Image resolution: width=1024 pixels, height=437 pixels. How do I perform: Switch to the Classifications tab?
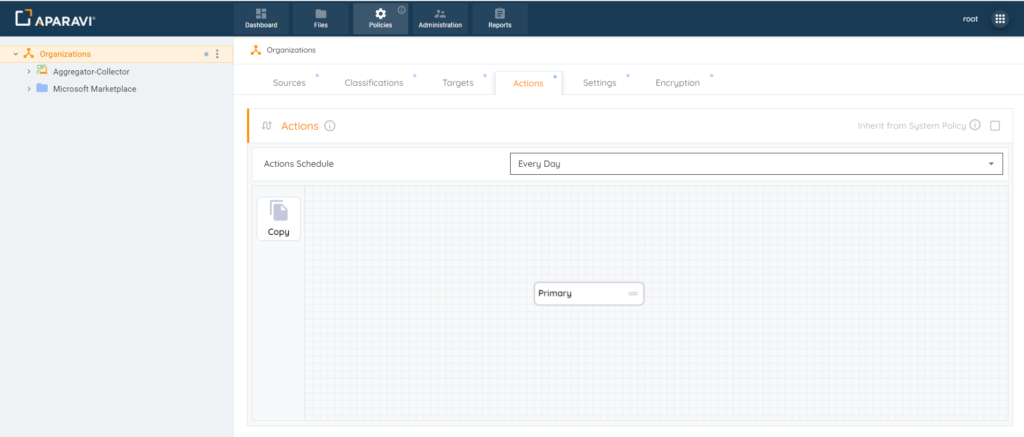coord(374,83)
